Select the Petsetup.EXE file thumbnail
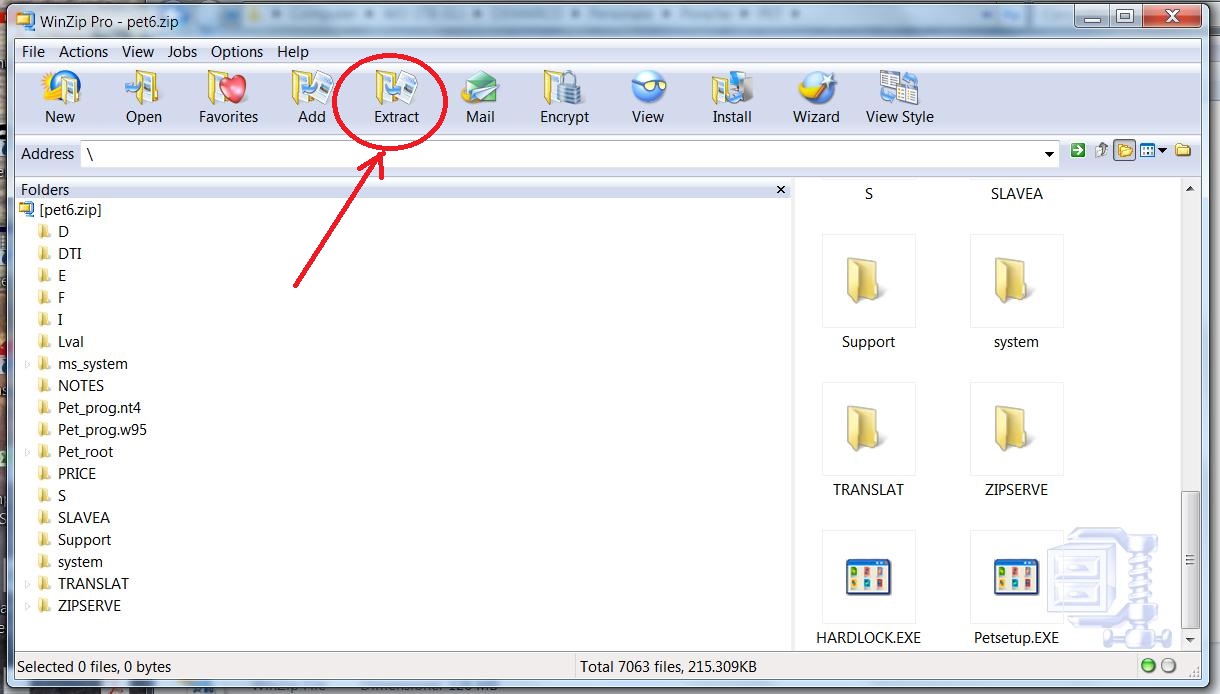 (1016, 577)
